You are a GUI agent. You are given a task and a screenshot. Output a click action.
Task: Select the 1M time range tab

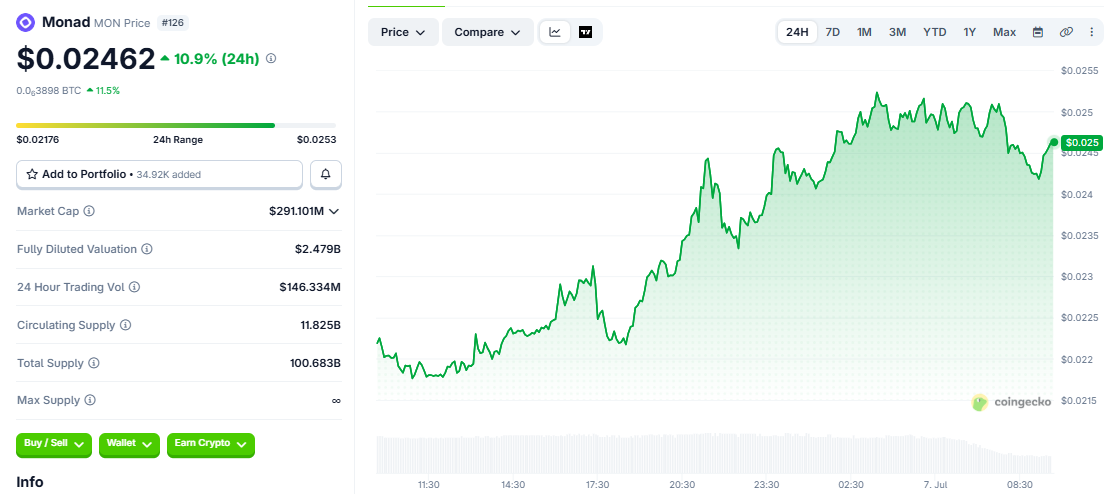click(x=864, y=32)
